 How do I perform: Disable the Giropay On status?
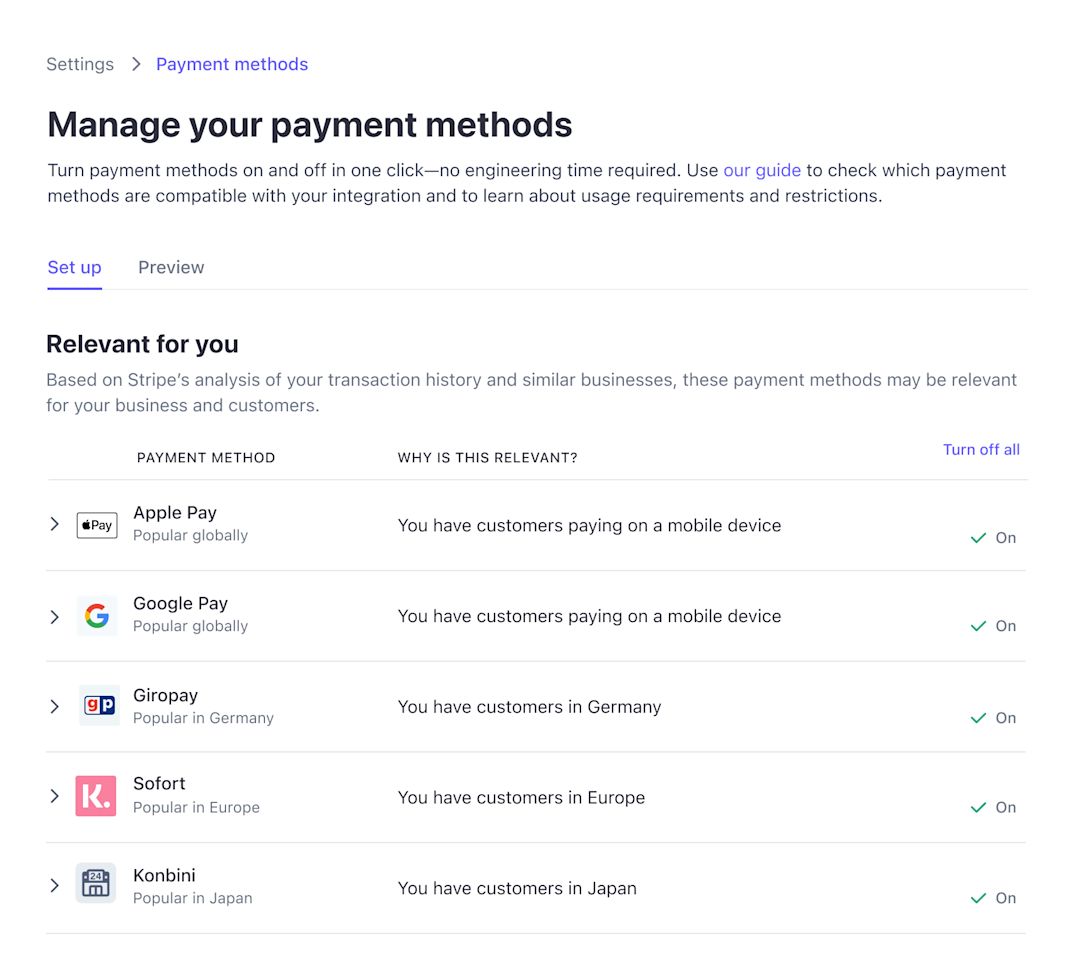point(993,718)
